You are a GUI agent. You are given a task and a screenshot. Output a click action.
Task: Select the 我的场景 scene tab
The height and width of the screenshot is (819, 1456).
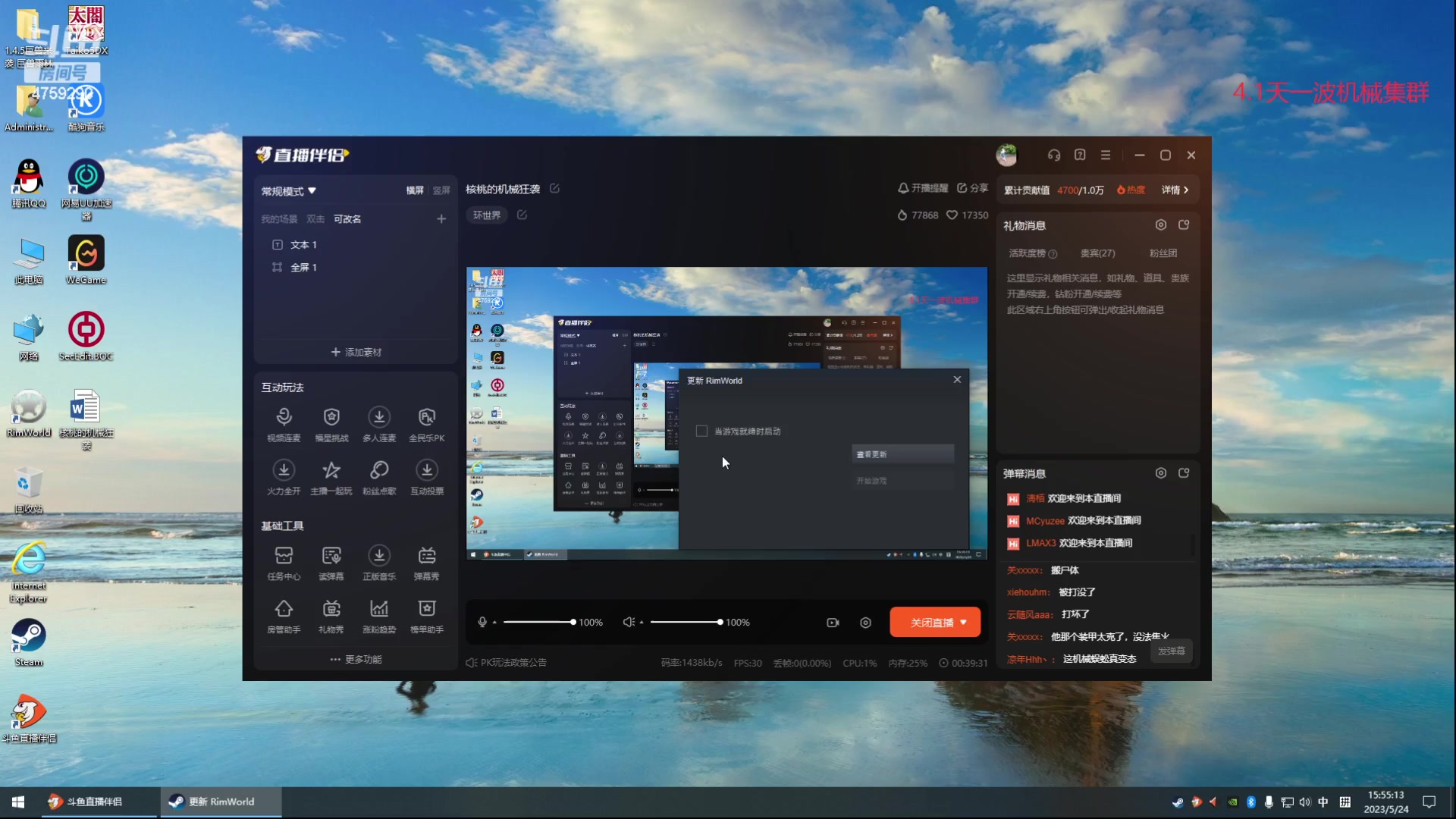click(x=279, y=218)
